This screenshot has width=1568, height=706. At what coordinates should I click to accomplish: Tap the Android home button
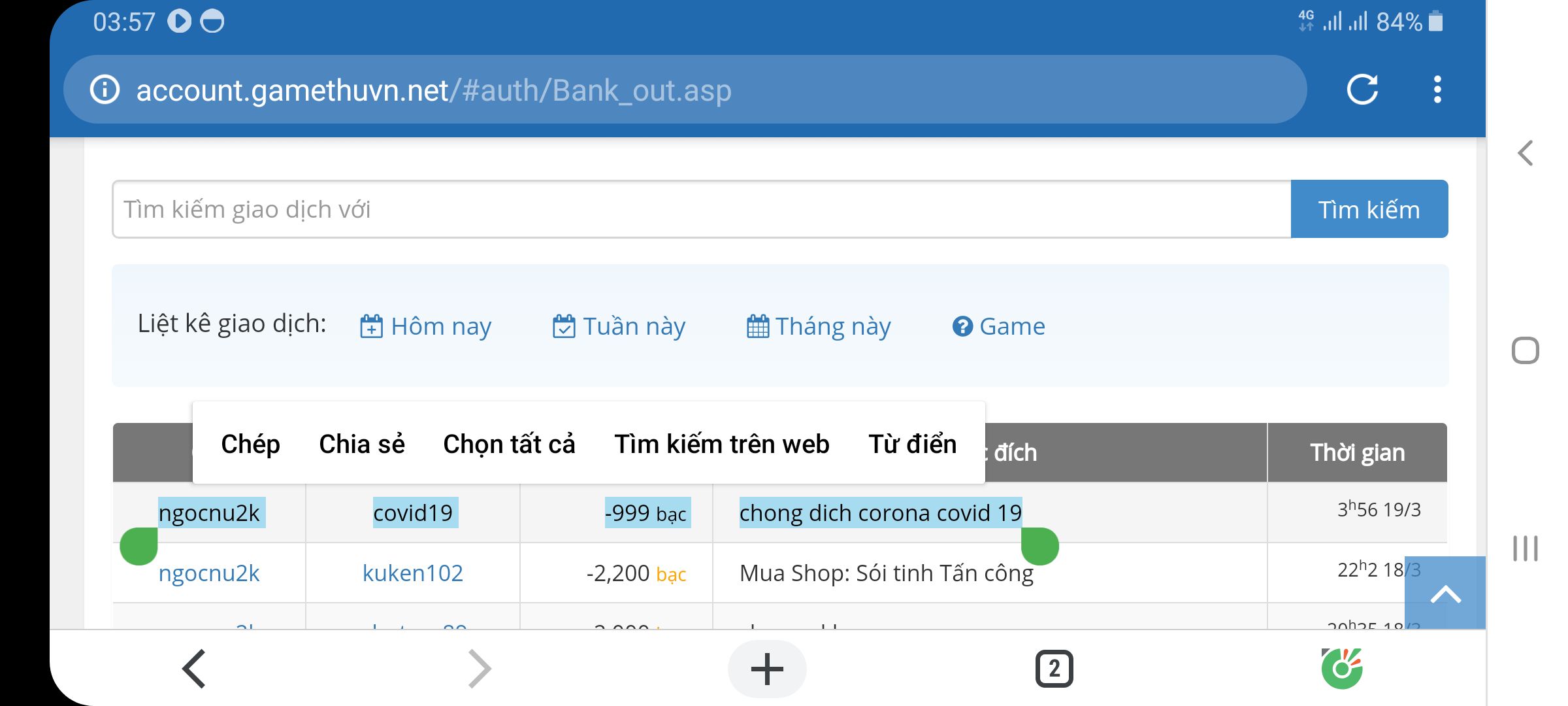[x=1525, y=350]
